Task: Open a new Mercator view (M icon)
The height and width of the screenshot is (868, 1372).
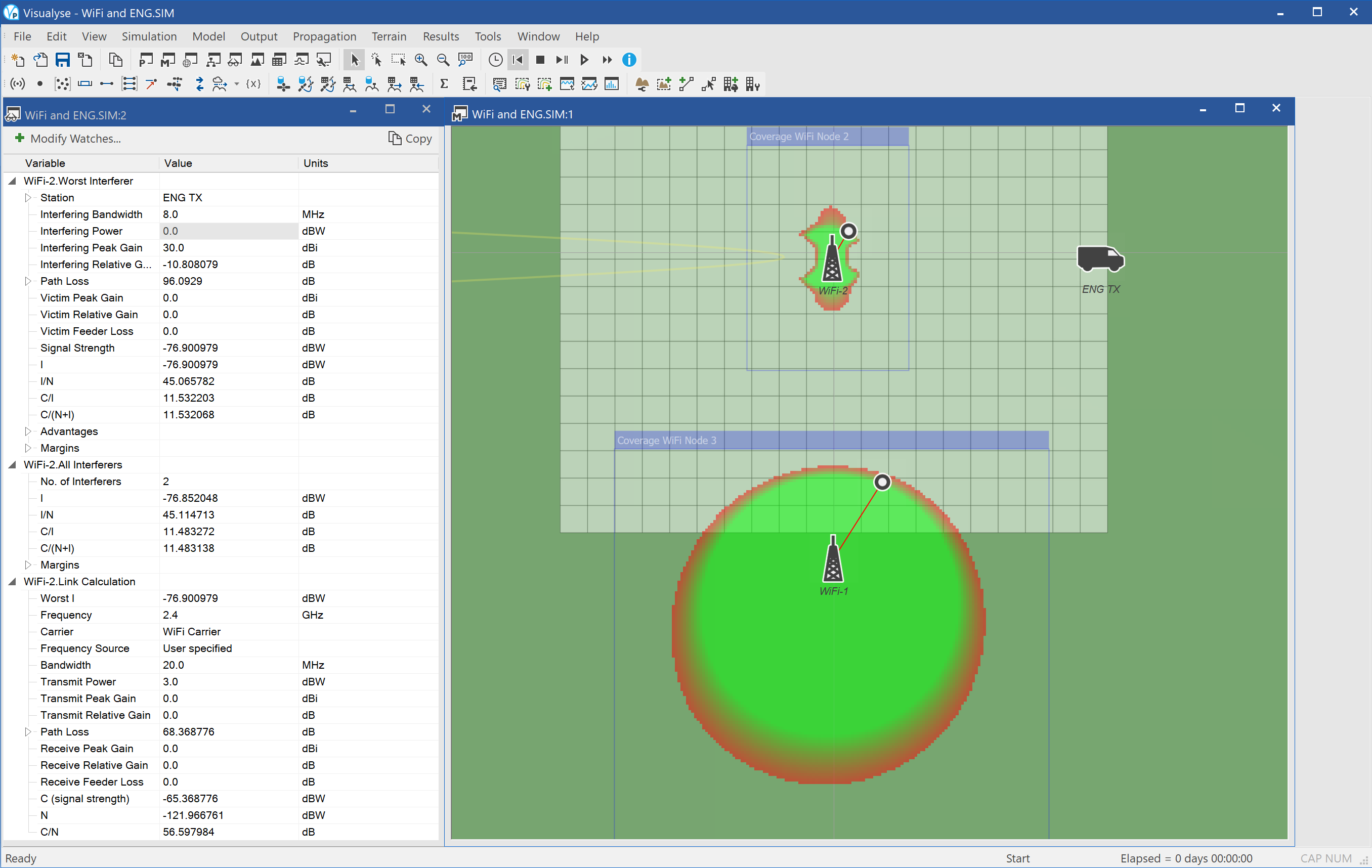Action: (168, 60)
